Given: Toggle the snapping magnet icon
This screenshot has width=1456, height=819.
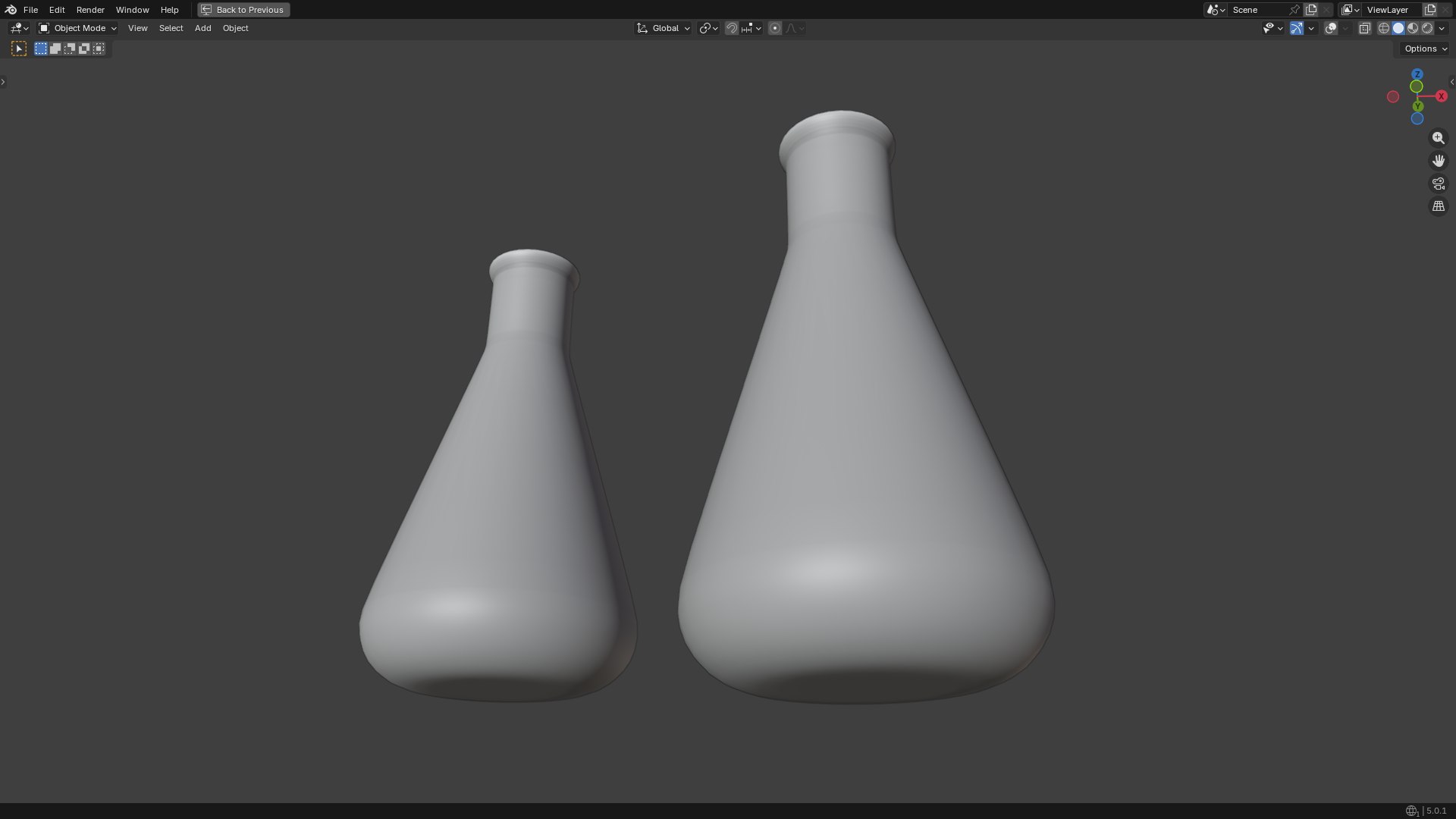Looking at the screenshot, I should coord(732,28).
